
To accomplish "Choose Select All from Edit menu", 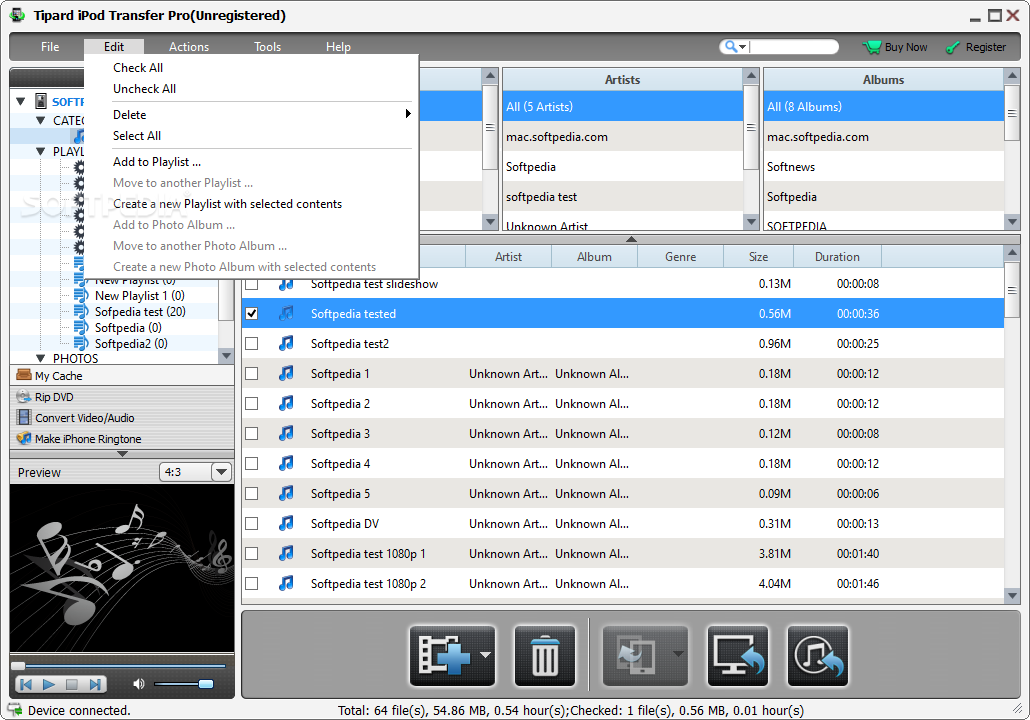I will tap(137, 135).
